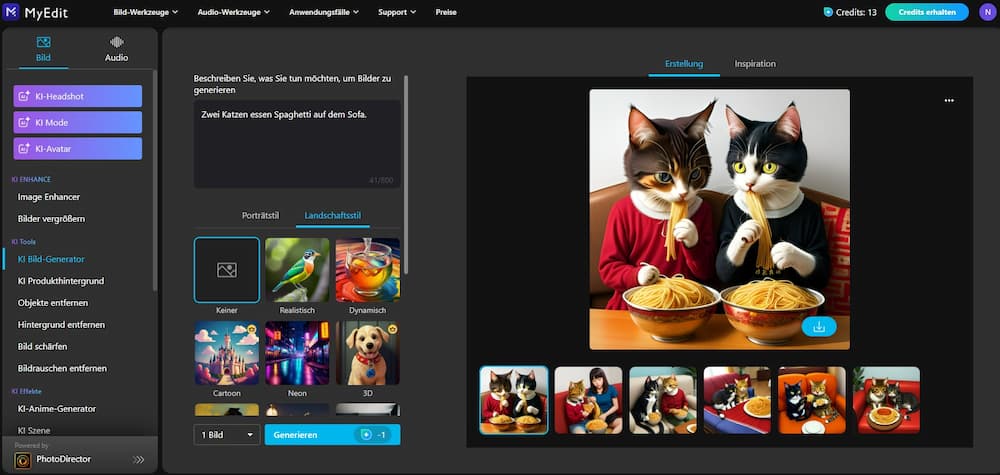Viewport: 1000px width, 475px height.
Task: Open Bildrauschen entfernen tool
Action: (x=62, y=369)
